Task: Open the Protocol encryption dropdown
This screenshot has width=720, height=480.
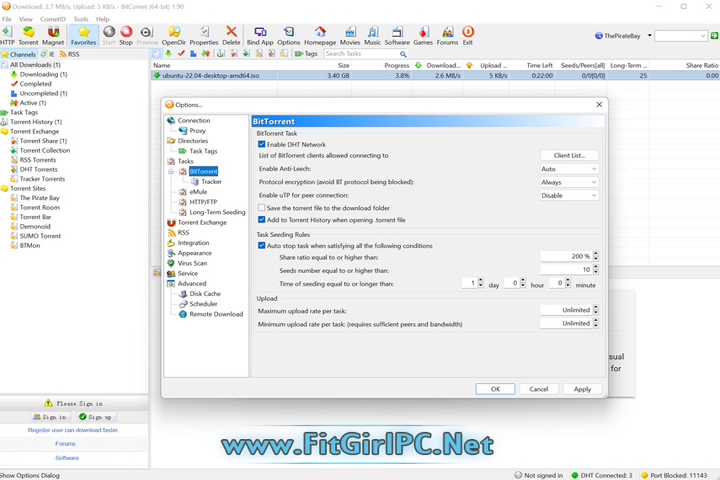Action: pos(569,182)
